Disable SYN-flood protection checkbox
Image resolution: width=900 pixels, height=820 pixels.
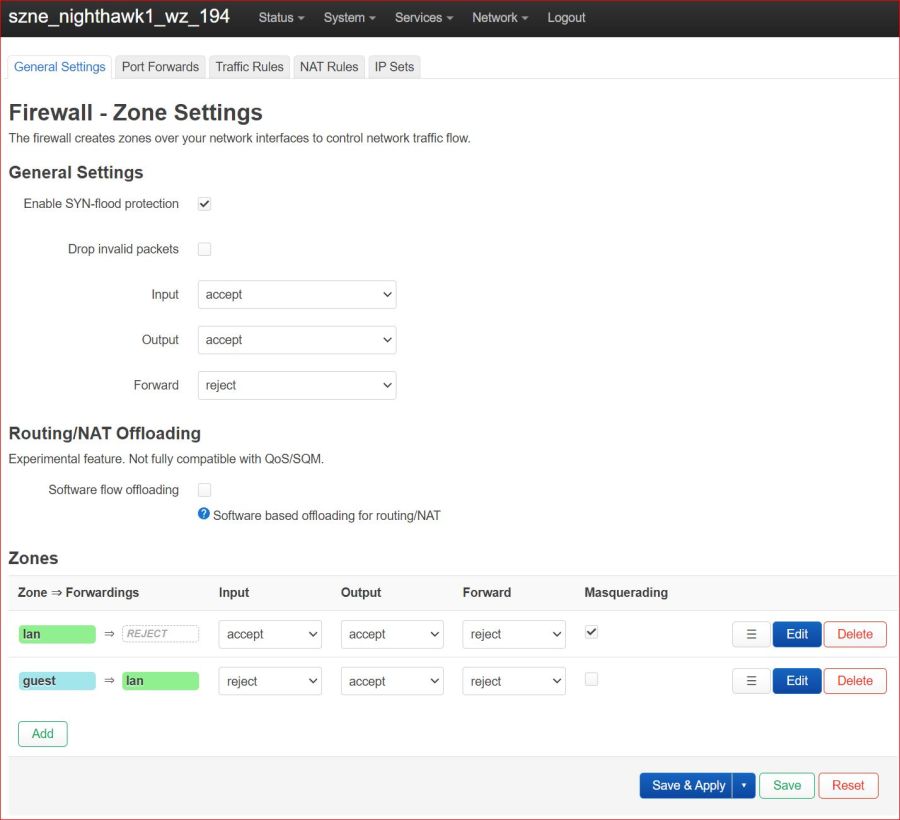click(x=204, y=204)
